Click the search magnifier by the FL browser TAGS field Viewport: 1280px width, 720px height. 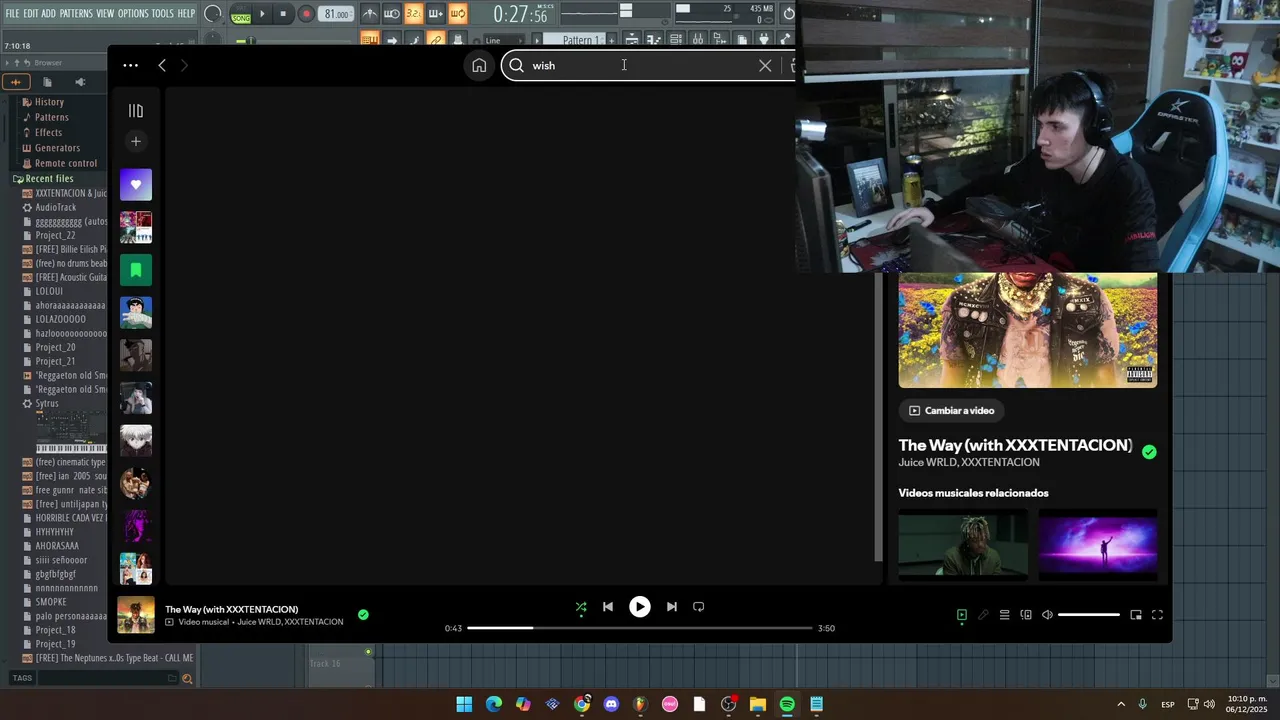186,679
